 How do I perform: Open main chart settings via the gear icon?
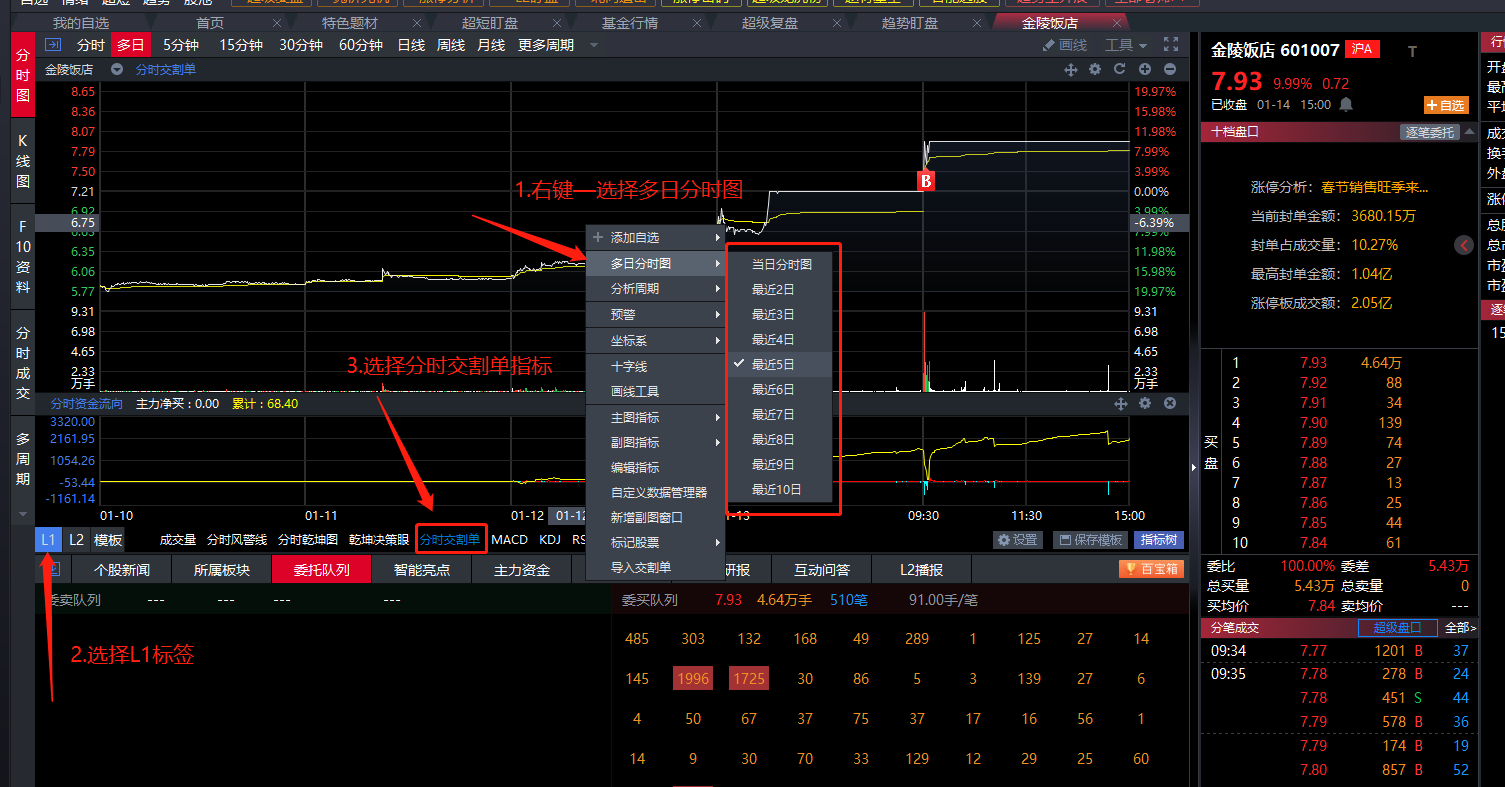coord(1095,69)
